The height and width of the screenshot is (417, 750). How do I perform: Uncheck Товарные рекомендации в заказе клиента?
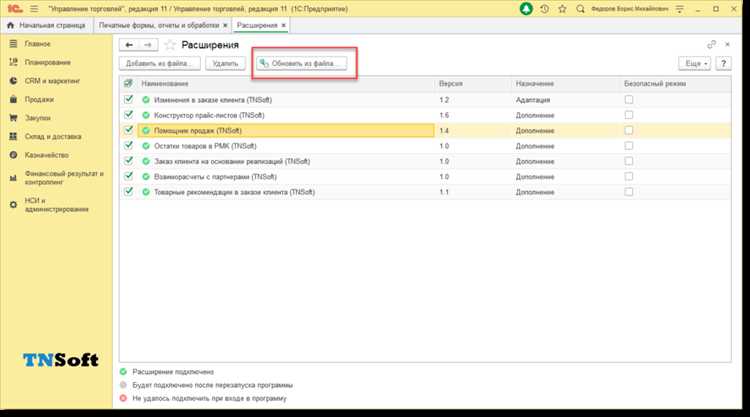coord(128,191)
